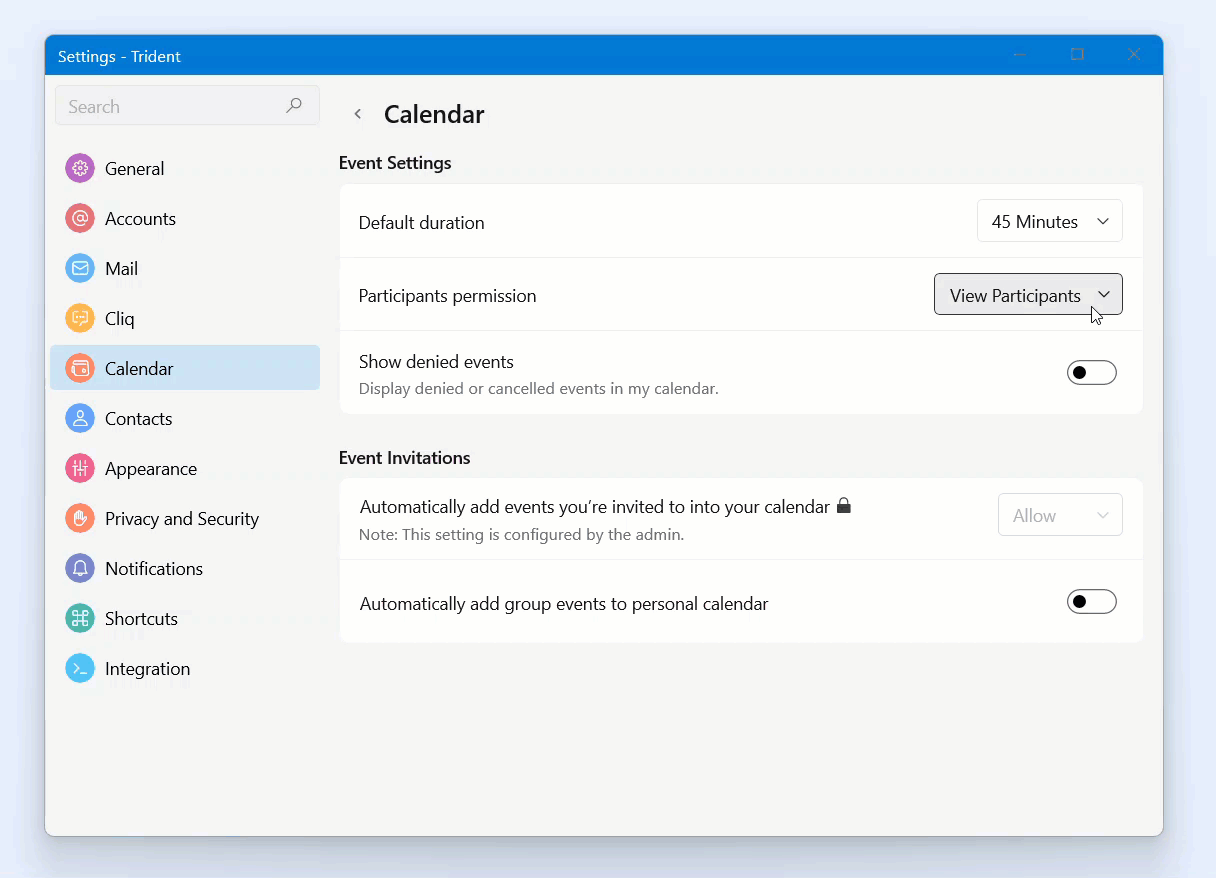1216x878 pixels.
Task: Click the Integration terminal icon
Action: [x=80, y=669]
